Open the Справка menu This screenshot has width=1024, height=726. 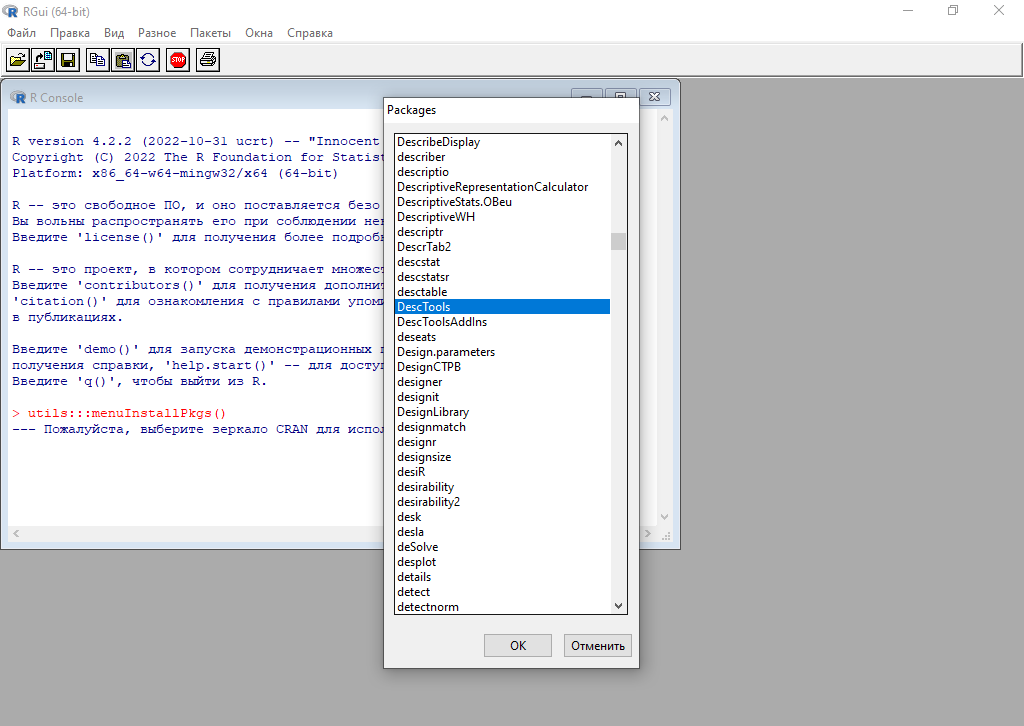[310, 33]
